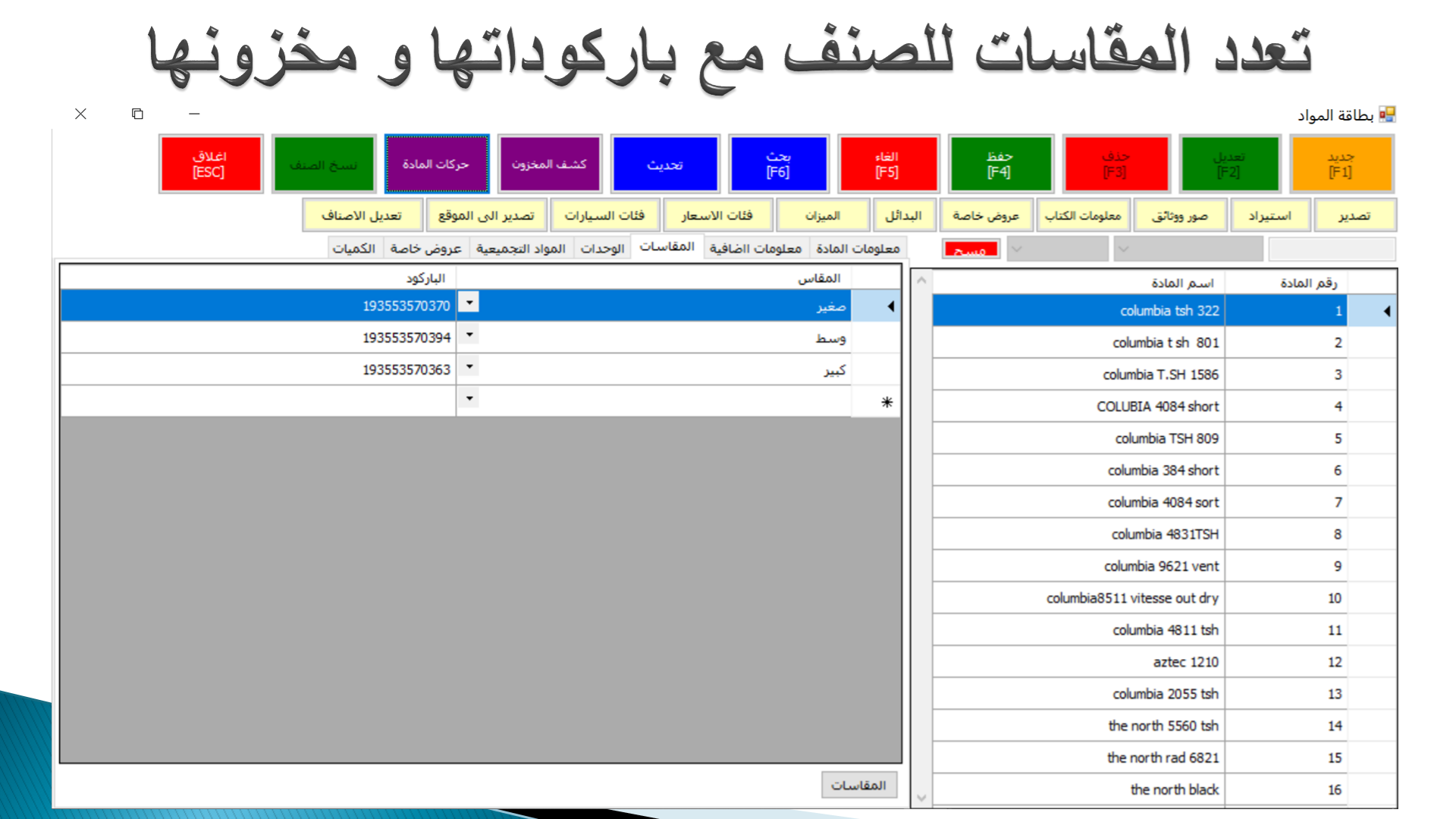Click the red حذف [F3] delete button
This screenshot has height=819, width=1456.
pos(1116,164)
